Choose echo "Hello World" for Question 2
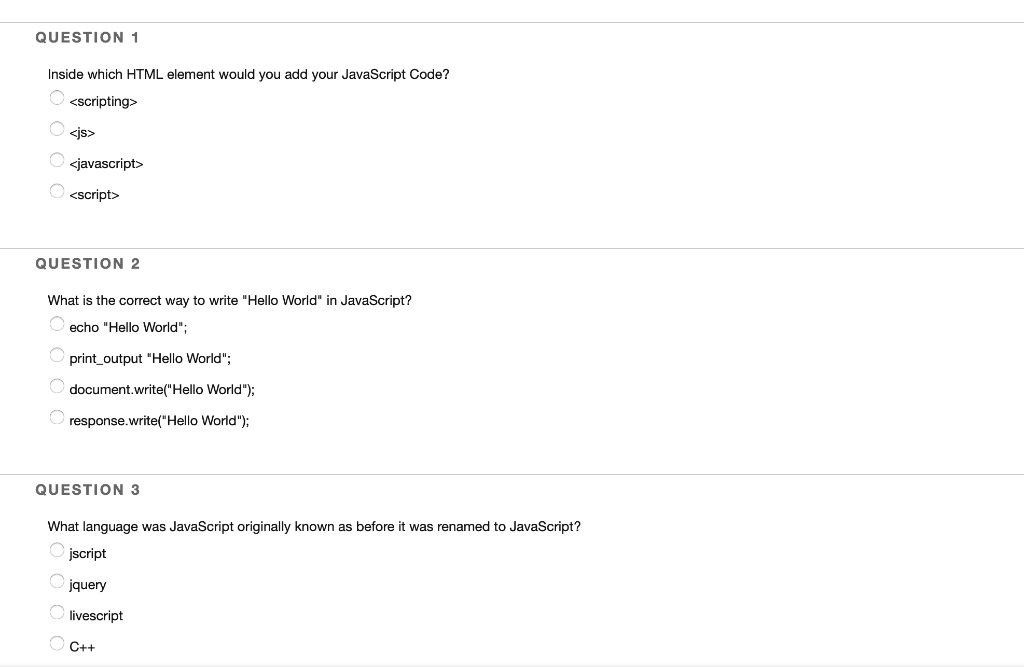Image resolution: width=1024 pixels, height=667 pixels. (x=57, y=323)
